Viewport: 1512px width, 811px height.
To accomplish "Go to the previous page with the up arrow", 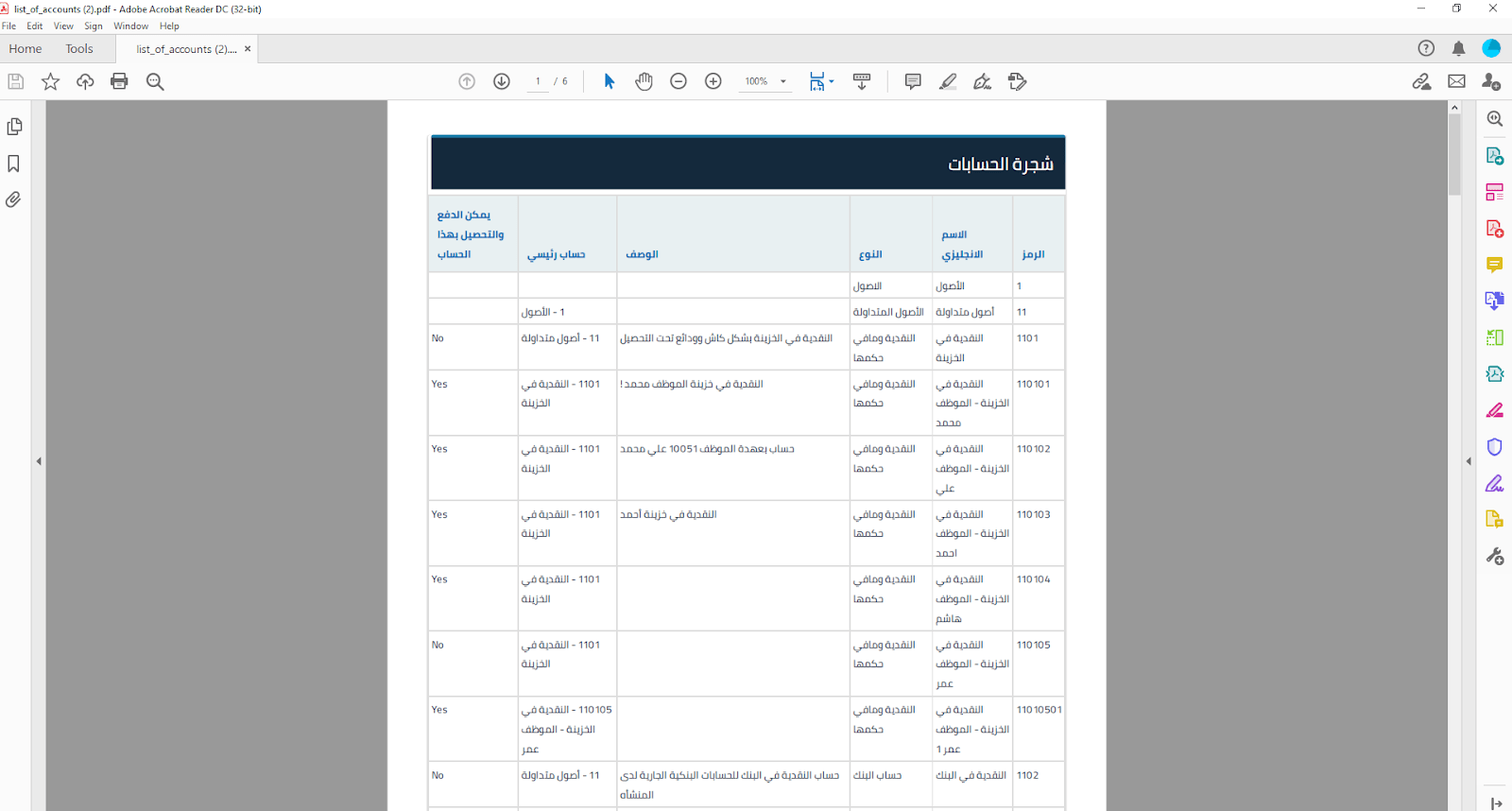I will (x=467, y=81).
